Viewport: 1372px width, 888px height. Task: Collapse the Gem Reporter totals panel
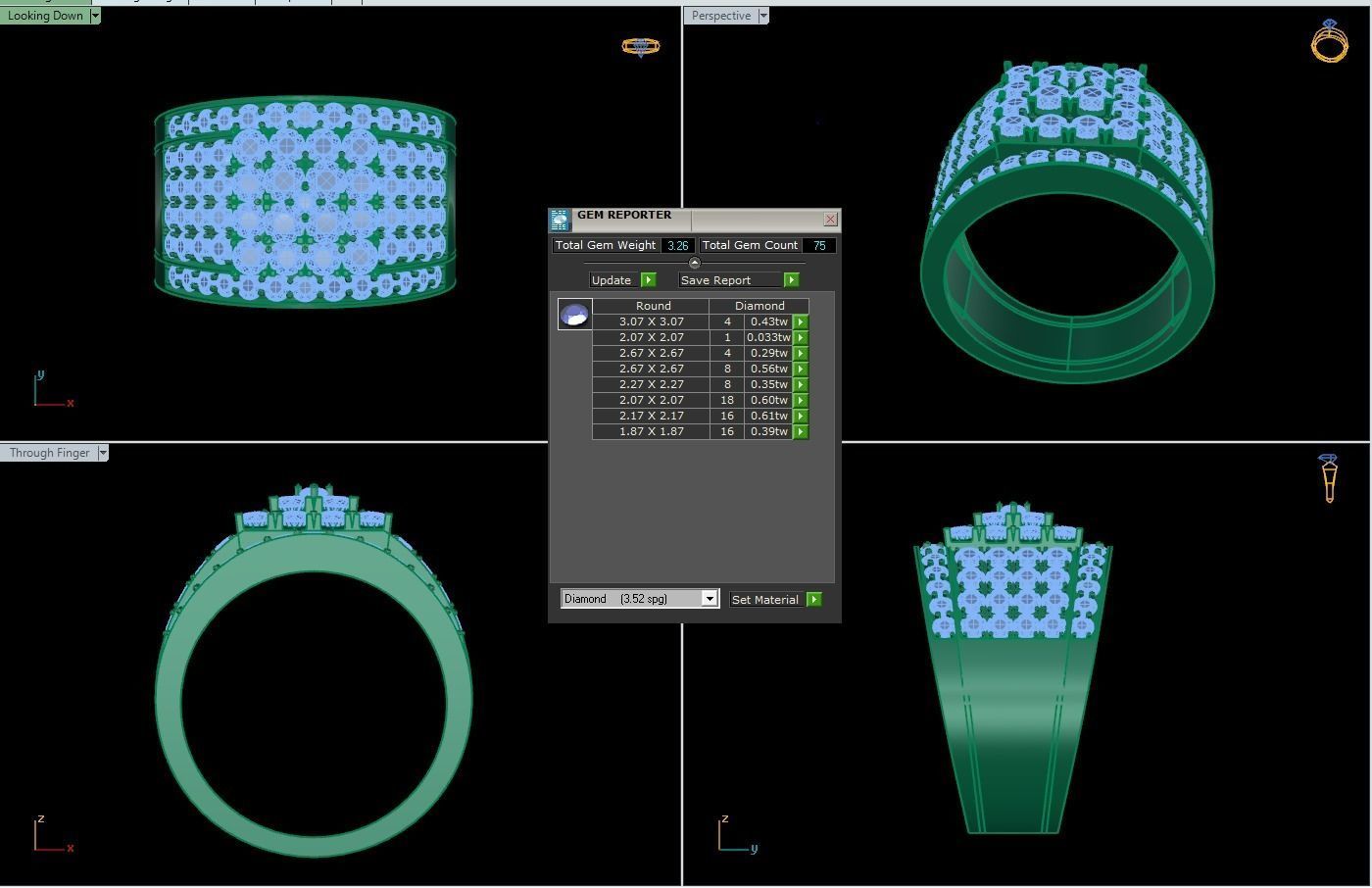(695, 263)
